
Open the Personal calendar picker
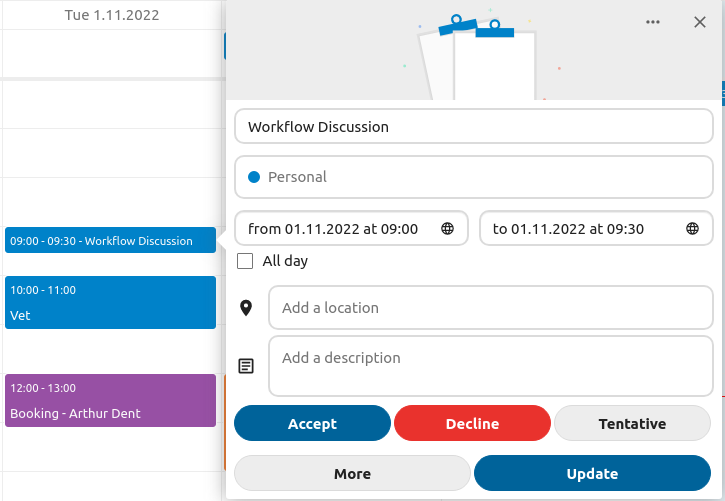point(474,177)
